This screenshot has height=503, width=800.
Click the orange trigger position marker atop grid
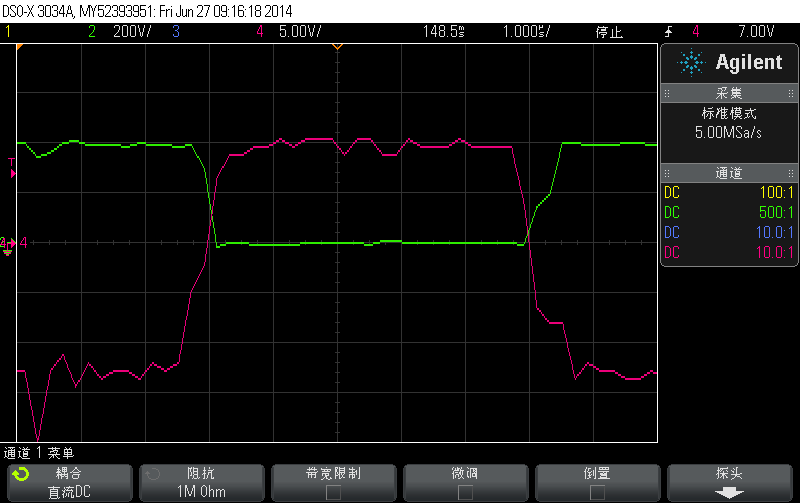point(337,47)
